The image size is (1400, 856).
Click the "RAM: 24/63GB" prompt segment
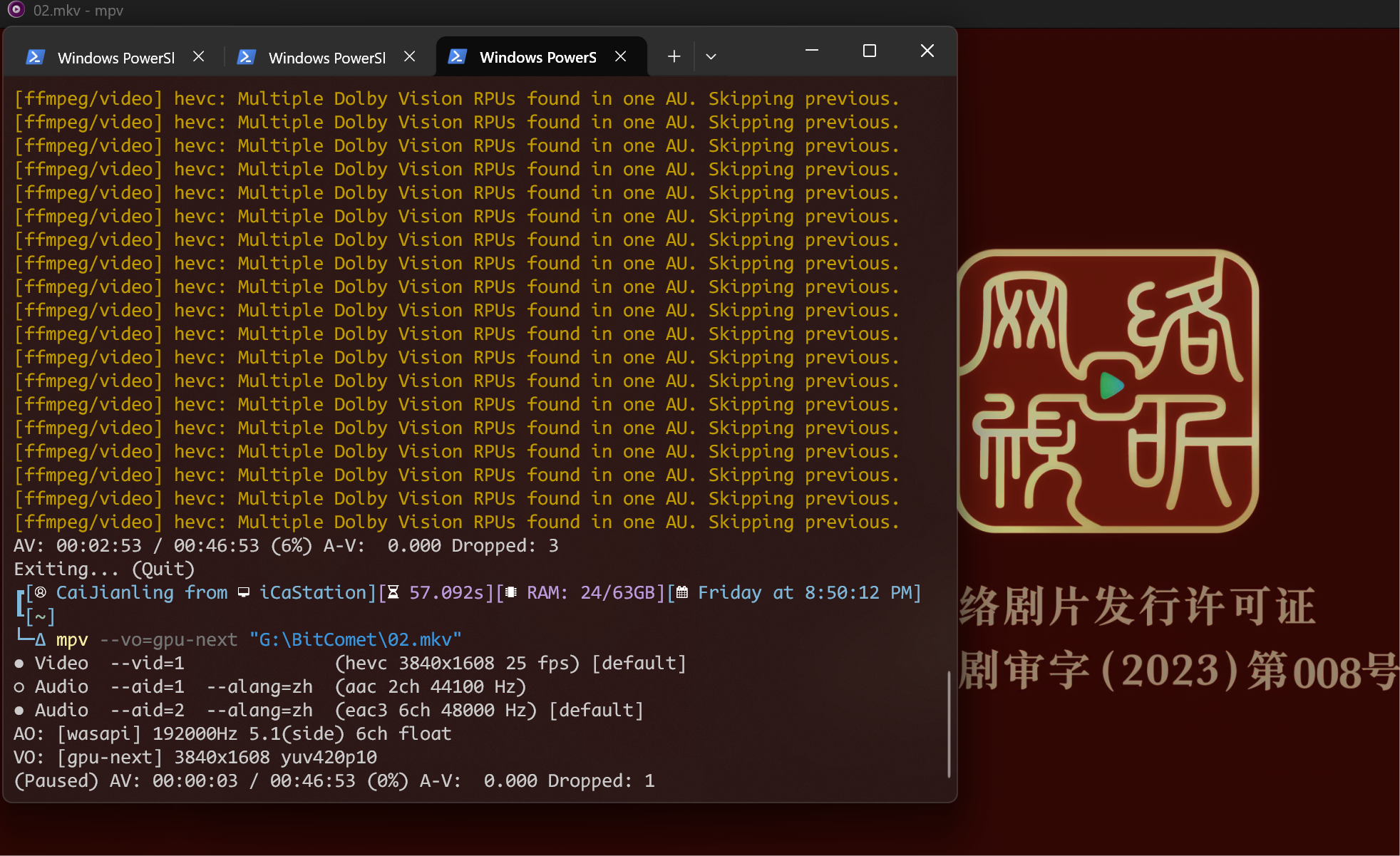point(591,592)
